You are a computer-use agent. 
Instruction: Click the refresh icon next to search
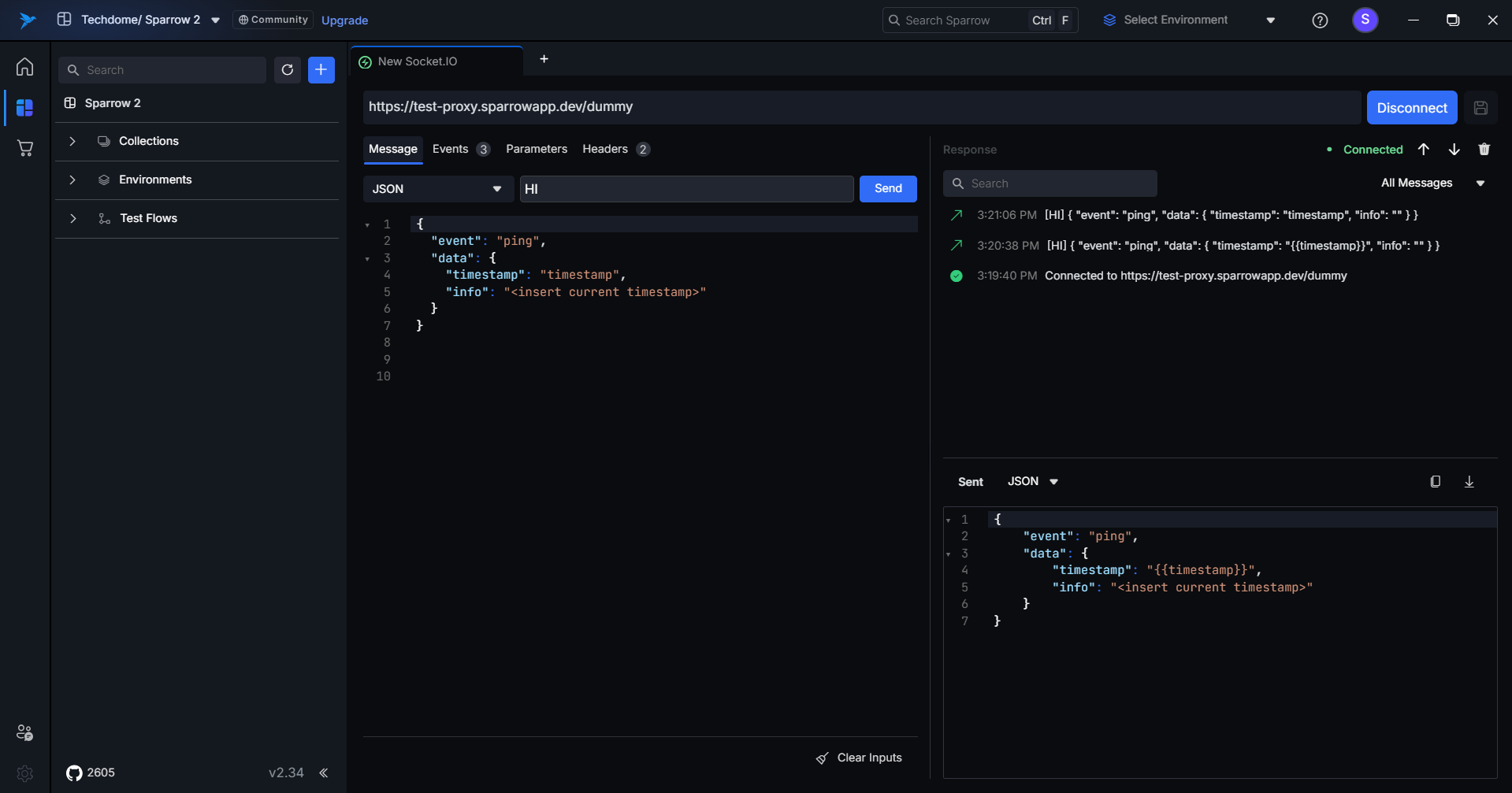(x=288, y=70)
